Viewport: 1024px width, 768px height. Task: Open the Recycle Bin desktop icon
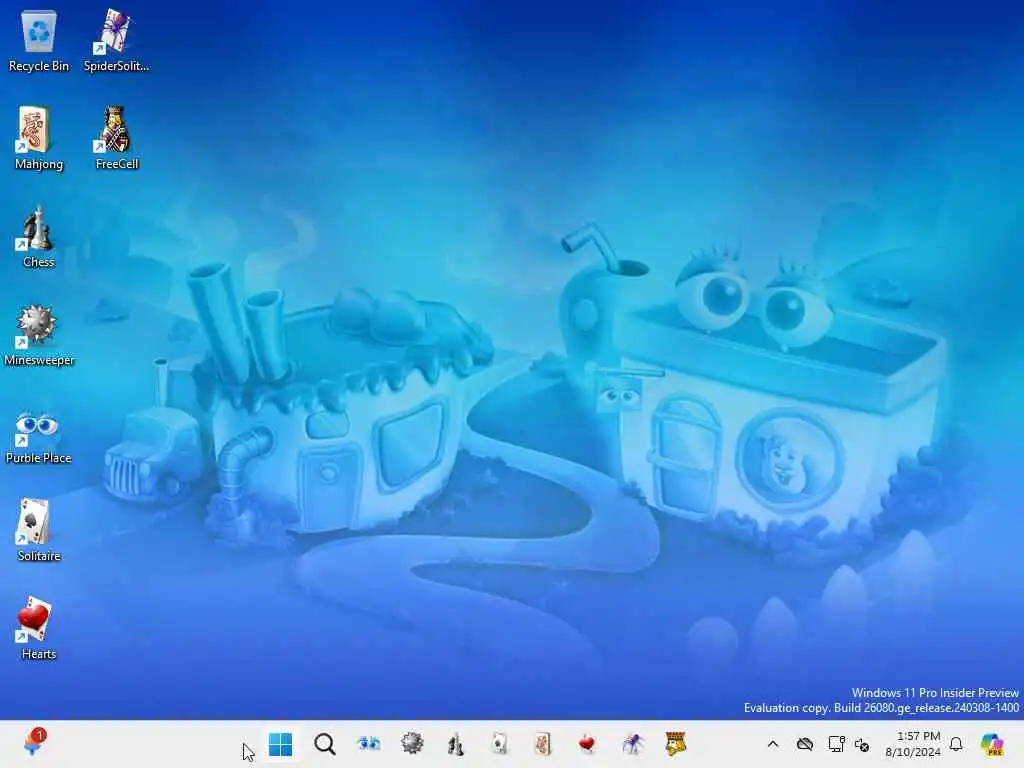[39, 40]
